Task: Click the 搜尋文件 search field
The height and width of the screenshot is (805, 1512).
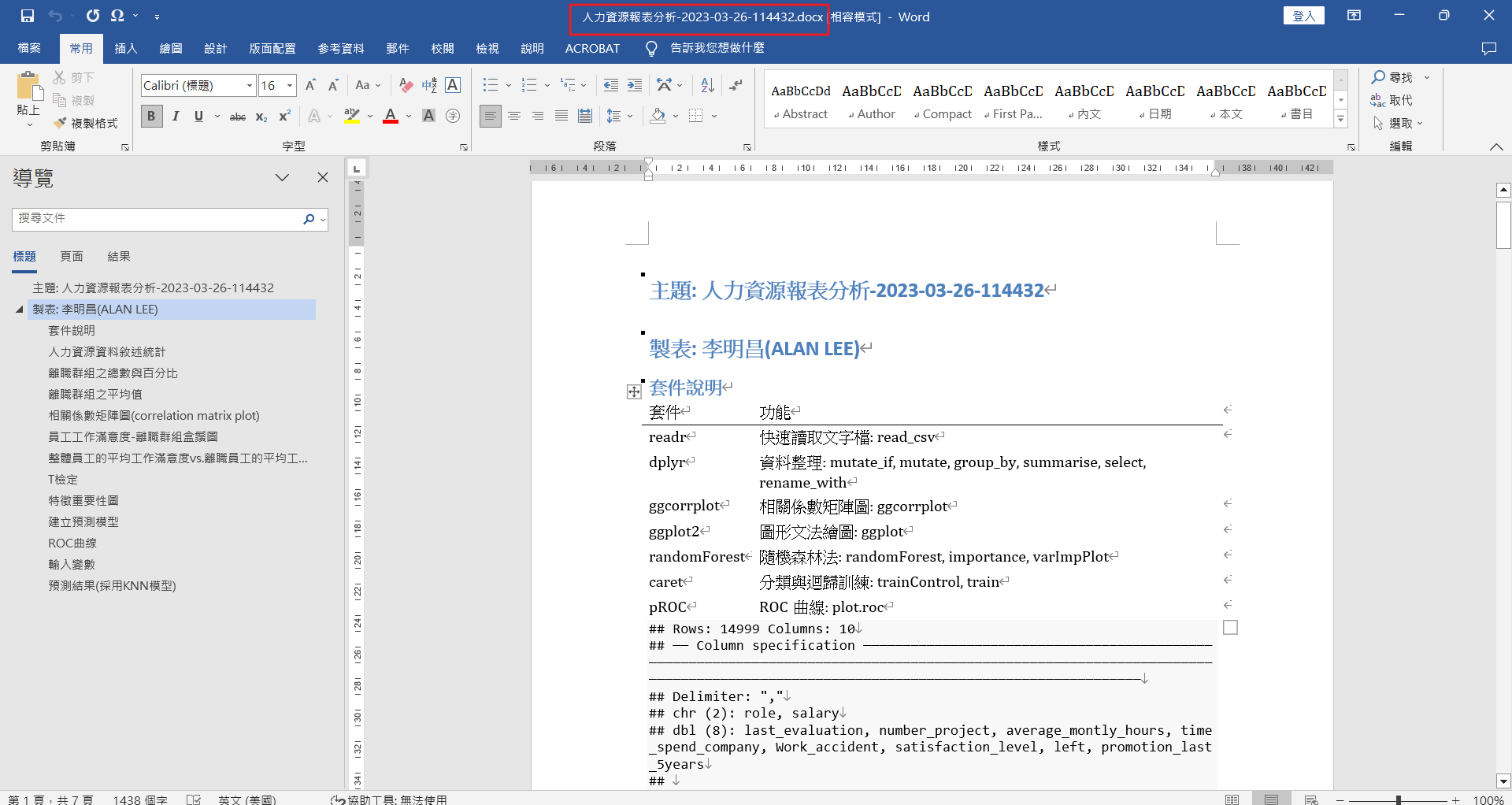Action: click(156, 218)
